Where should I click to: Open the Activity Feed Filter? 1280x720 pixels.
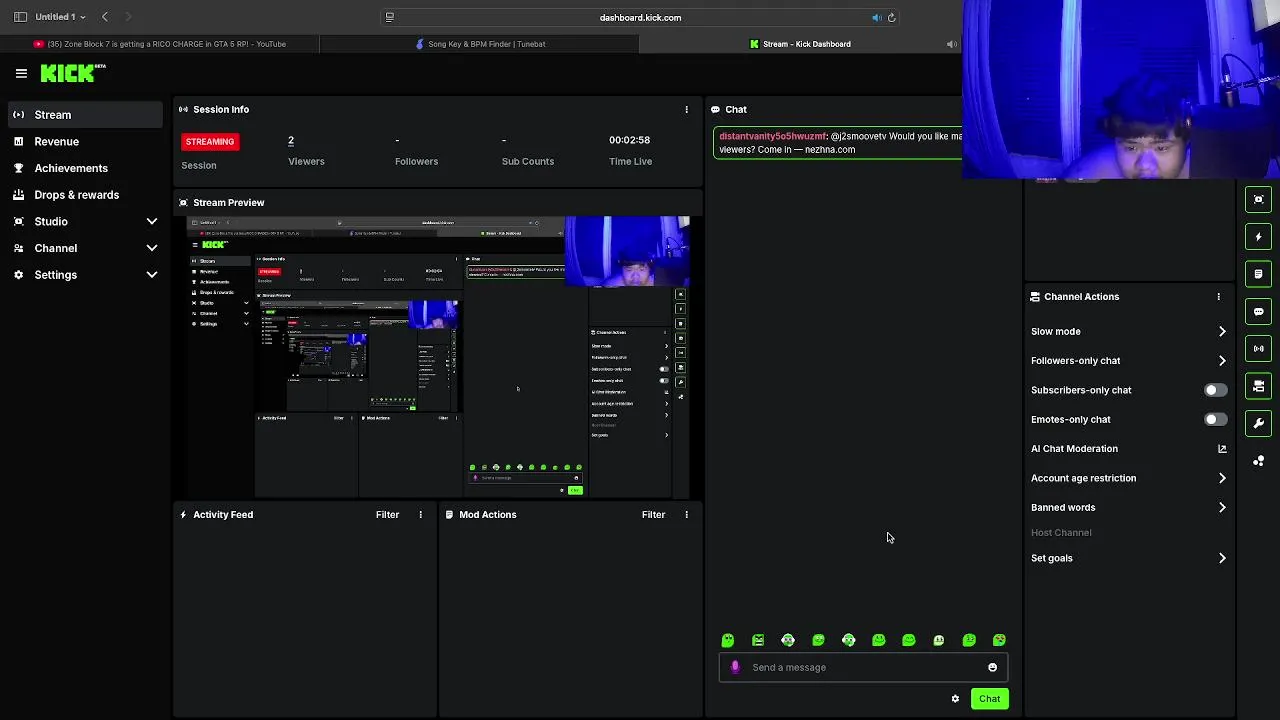pyautogui.click(x=387, y=515)
